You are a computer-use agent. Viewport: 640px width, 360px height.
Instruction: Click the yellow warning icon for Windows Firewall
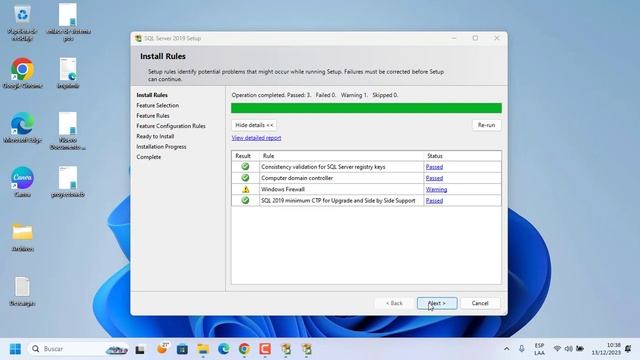click(x=245, y=189)
